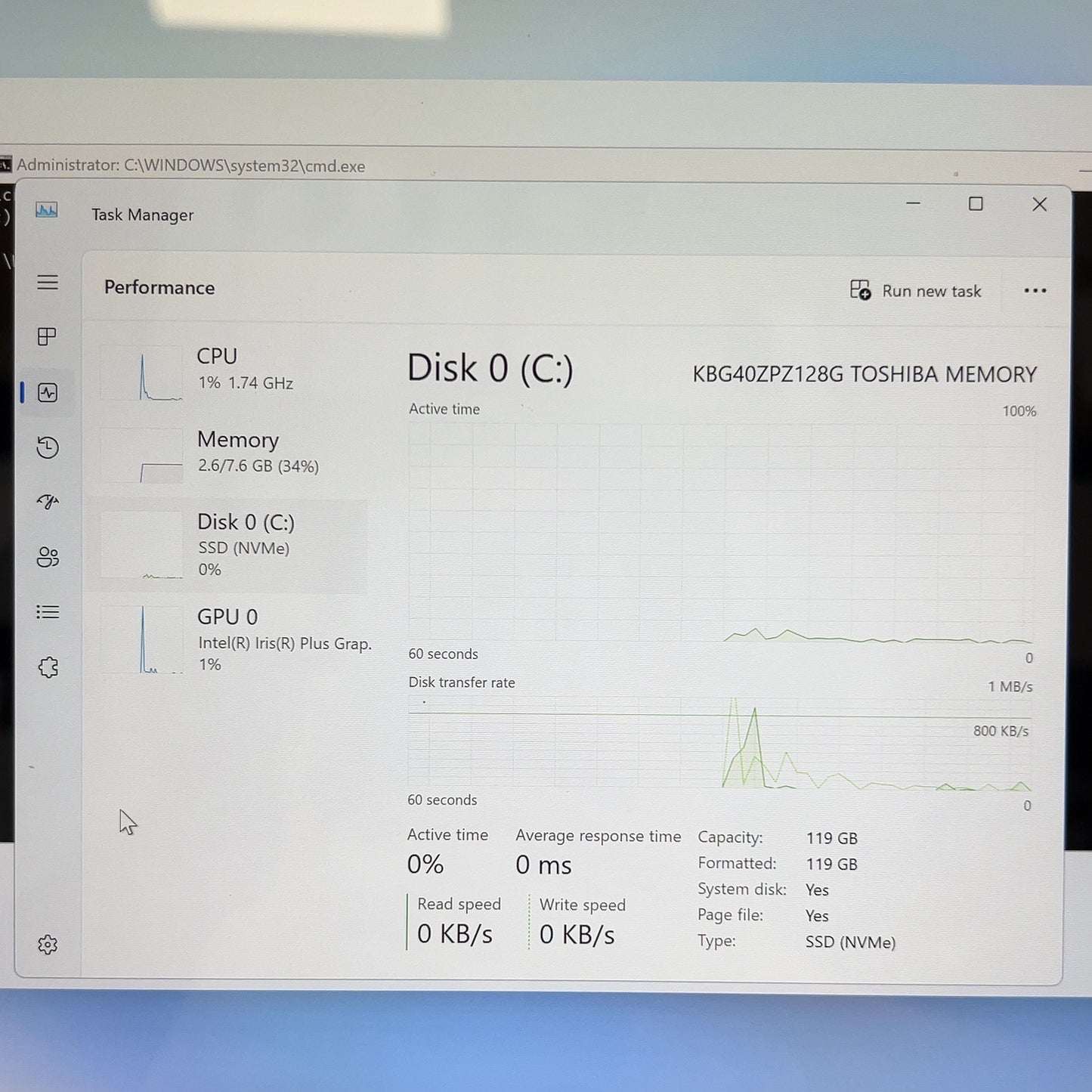Open the Users page icon

[x=48, y=557]
